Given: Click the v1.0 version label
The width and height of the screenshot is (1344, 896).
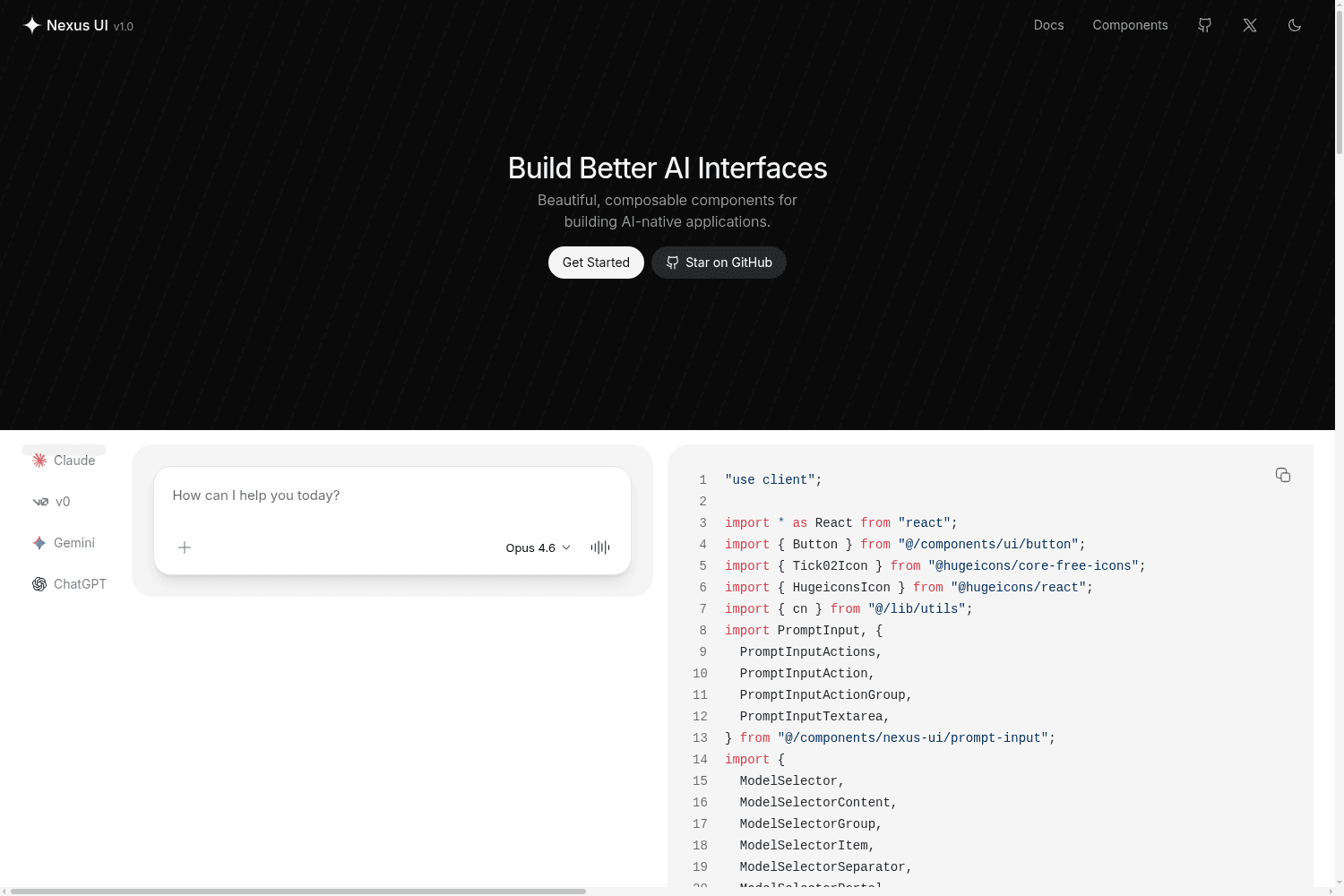Looking at the screenshot, I should [124, 27].
